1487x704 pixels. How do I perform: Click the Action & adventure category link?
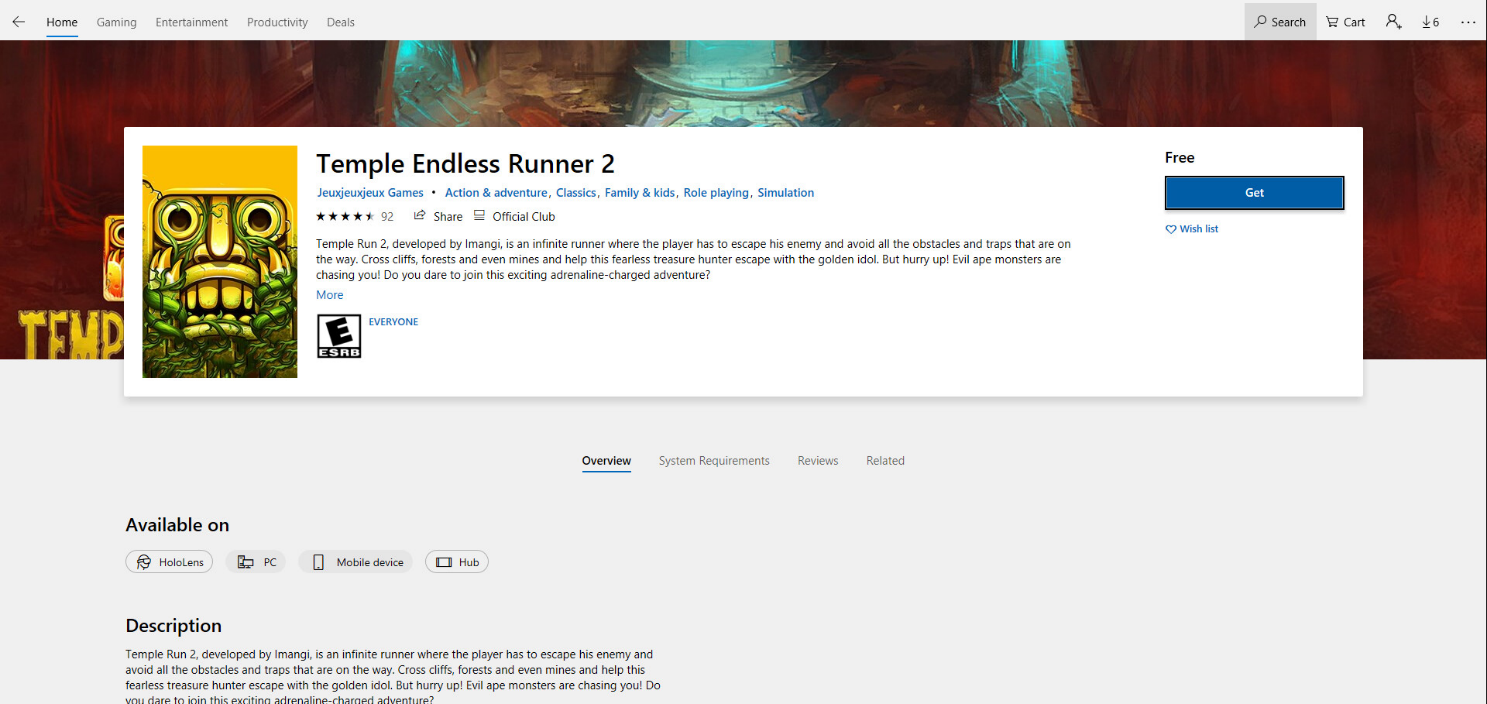coord(495,193)
